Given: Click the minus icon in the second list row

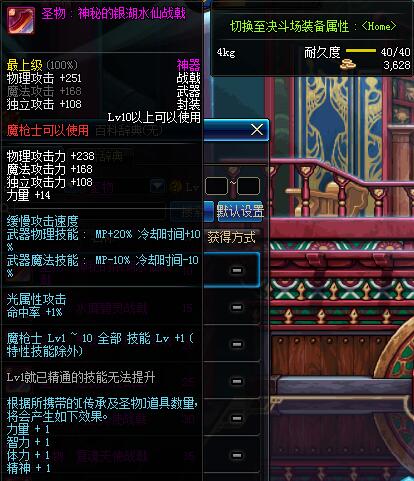Looking at the screenshot, I should 237,307.
